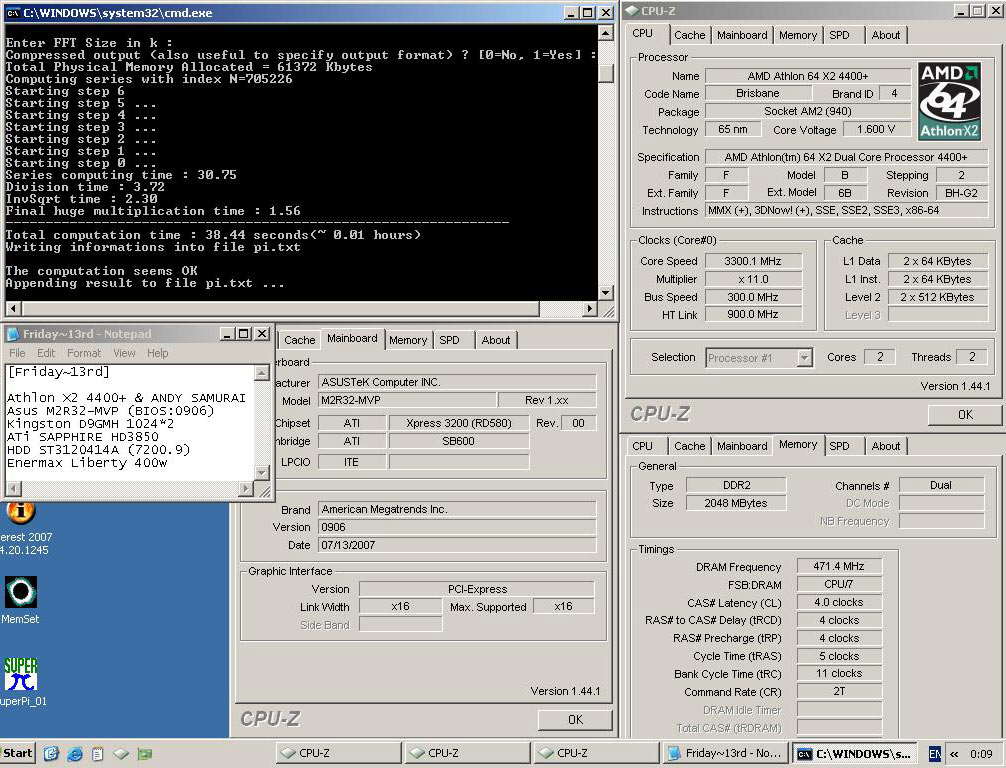Click 'Total computation time' line in cmd
Image resolution: width=1006 pixels, height=768 pixels.
click(x=213, y=235)
